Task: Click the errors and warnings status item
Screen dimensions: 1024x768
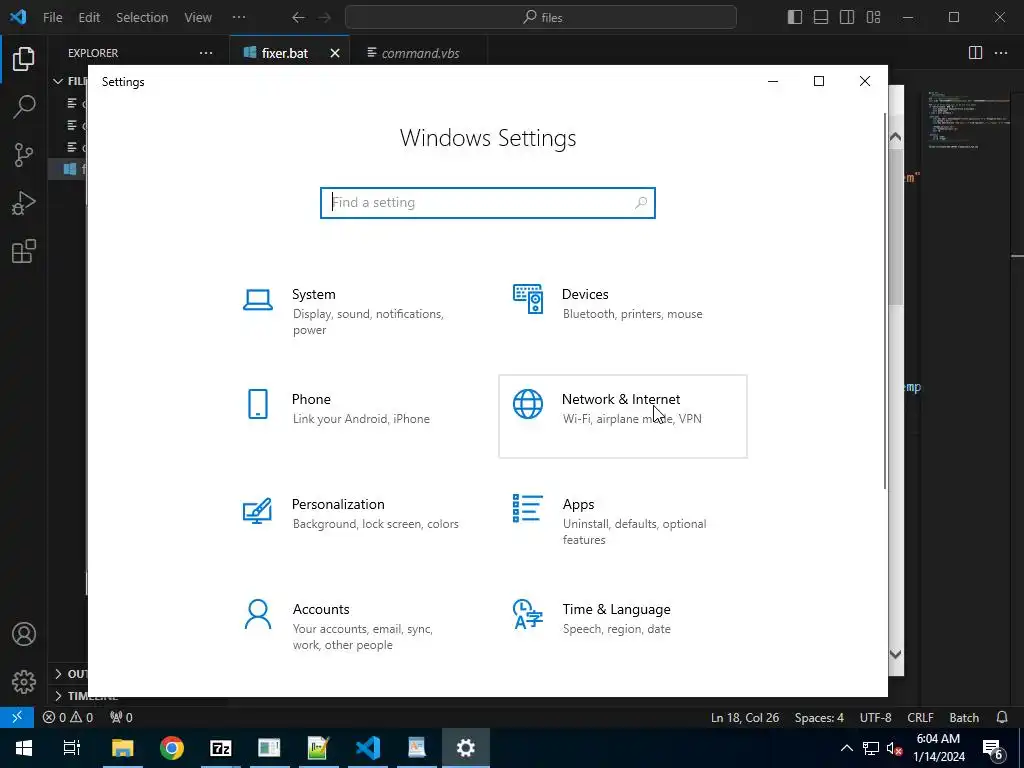Action: (x=68, y=717)
